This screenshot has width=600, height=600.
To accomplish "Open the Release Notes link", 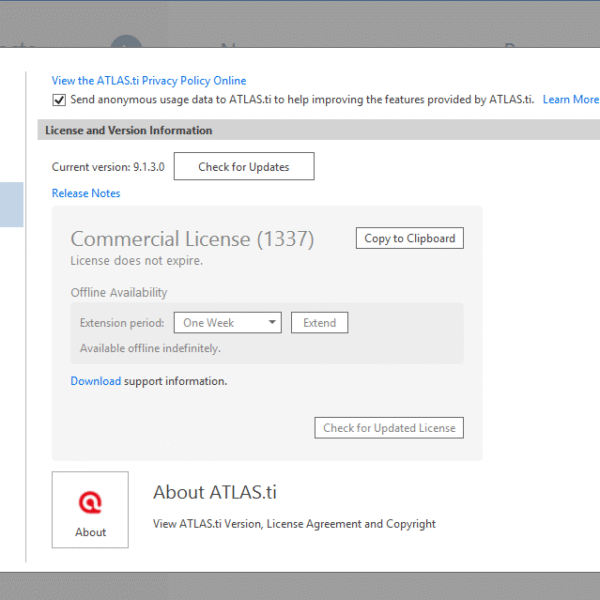I will click(86, 193).
